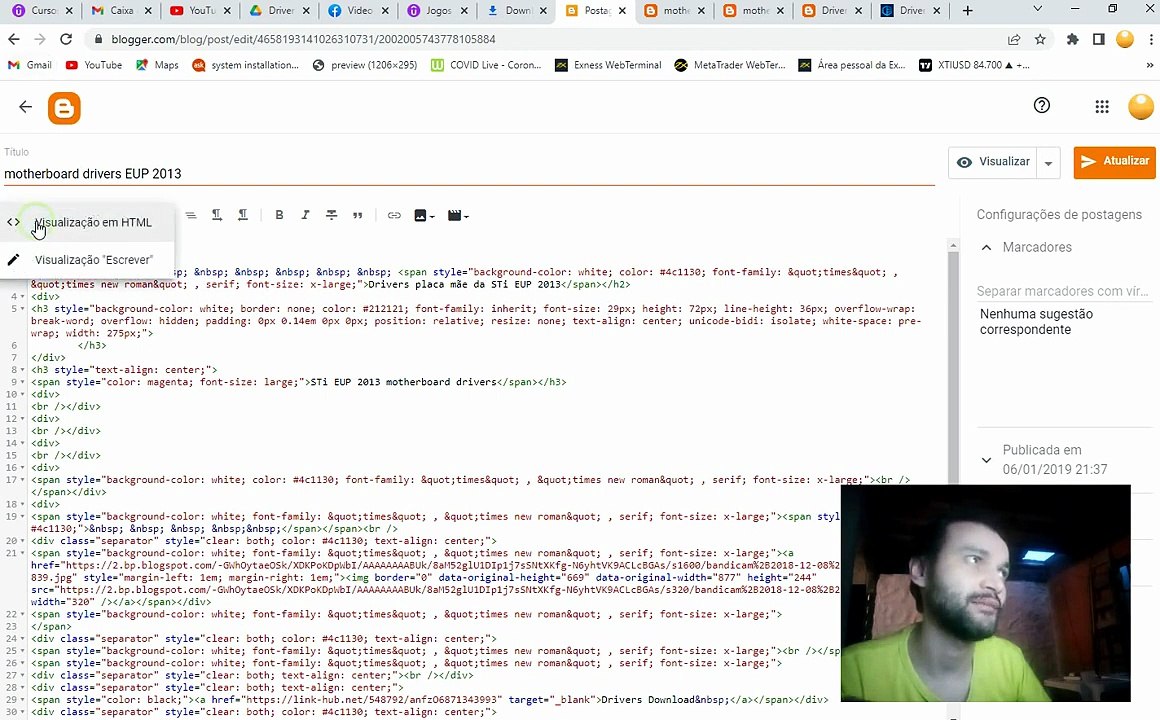Screen dimensions: 1160x720
Task: Open 'XTIUSD 84.700' bookmark
Action: tap(974, 65)
